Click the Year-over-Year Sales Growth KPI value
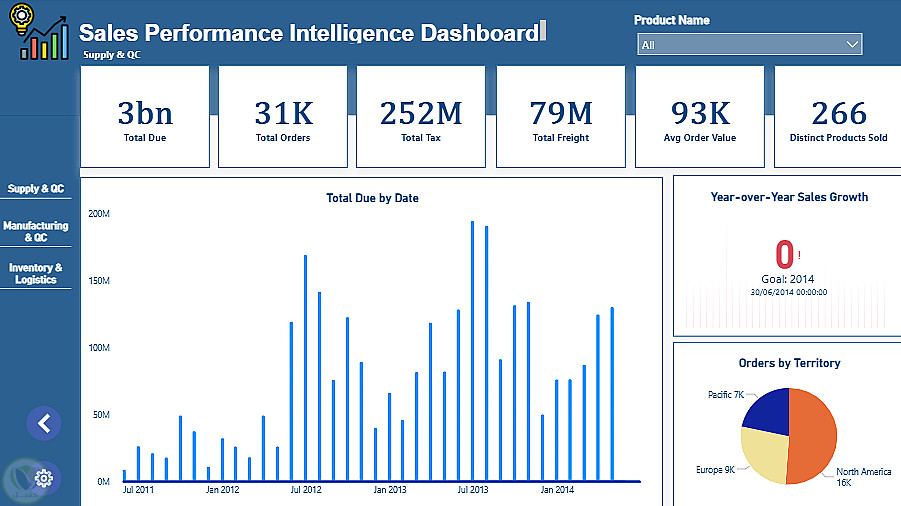This screenshot has width=901, height=506. coord(785,252)
